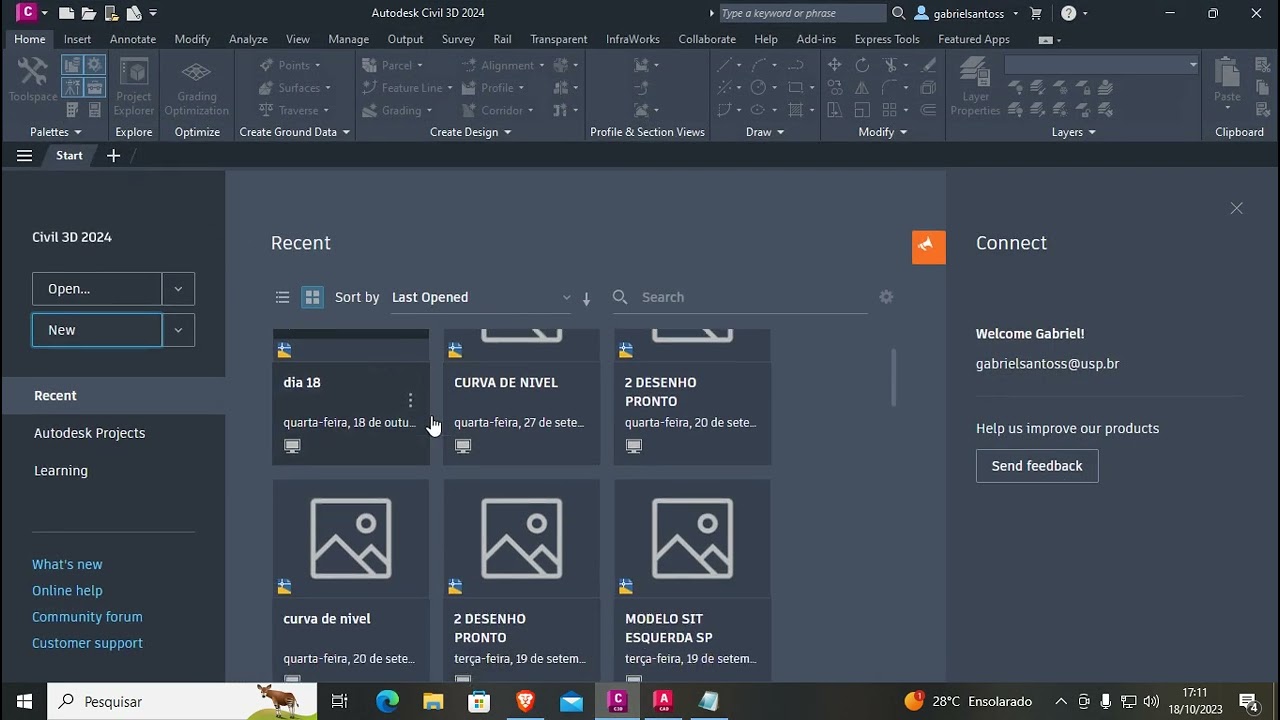Click the Open... button
The image size is (1280, 720).
(x=97, y=289)
